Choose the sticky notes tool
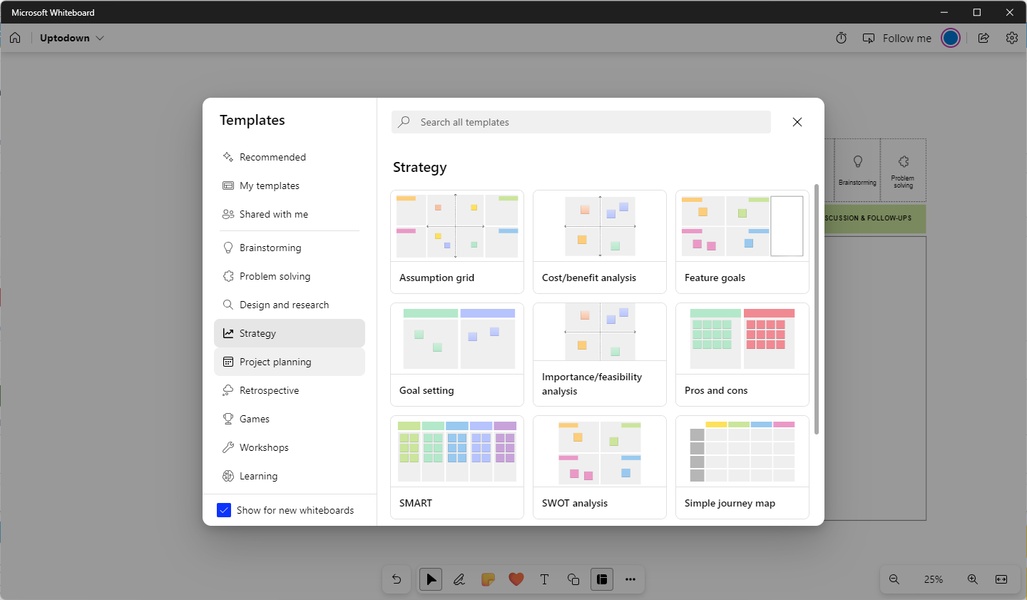The width and height of the screenshot is (1027, 600). pyautogui.click(x=488, y=579)
